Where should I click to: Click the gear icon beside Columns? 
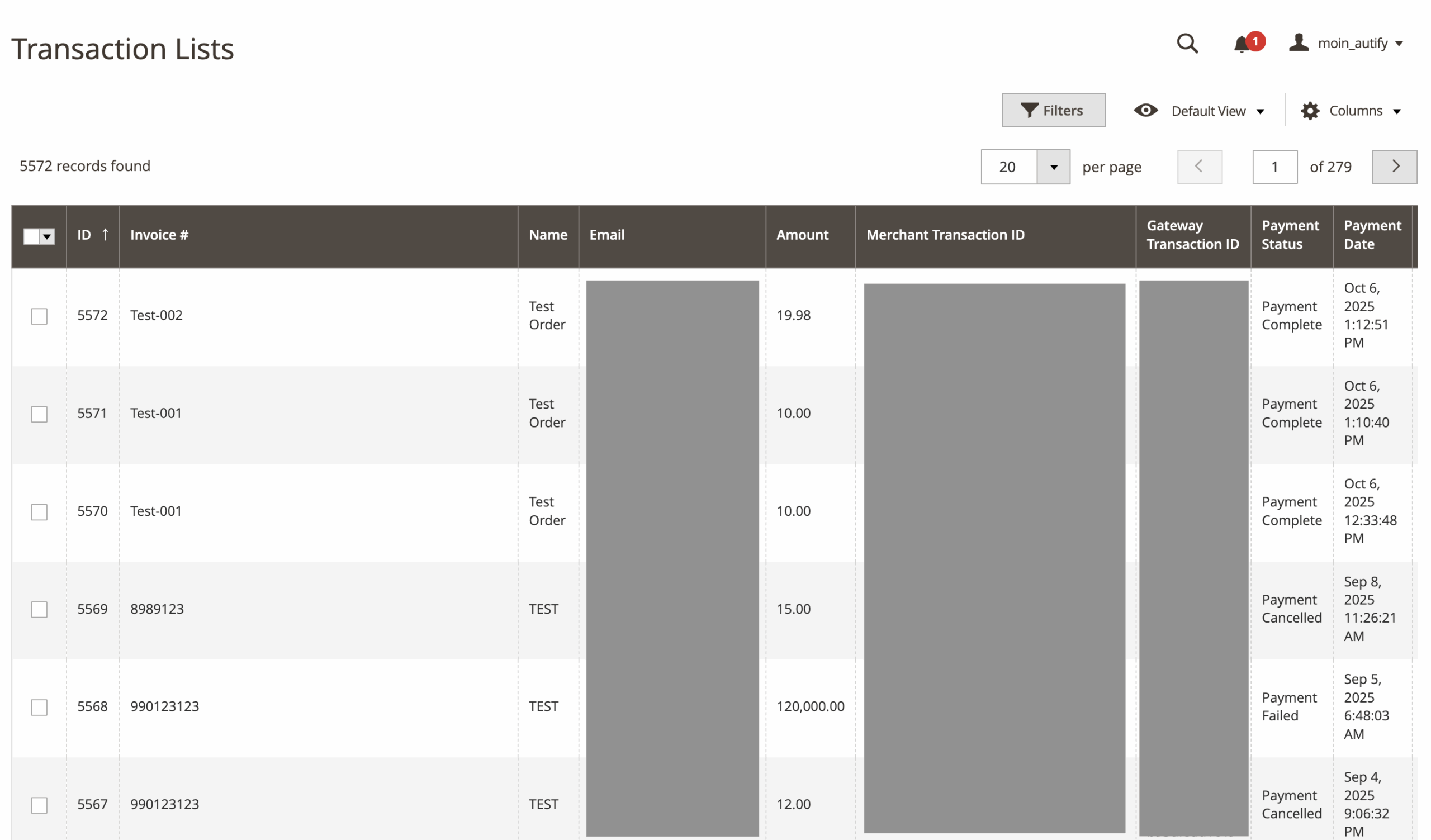pyautogui.click(x=1310, y=111)
